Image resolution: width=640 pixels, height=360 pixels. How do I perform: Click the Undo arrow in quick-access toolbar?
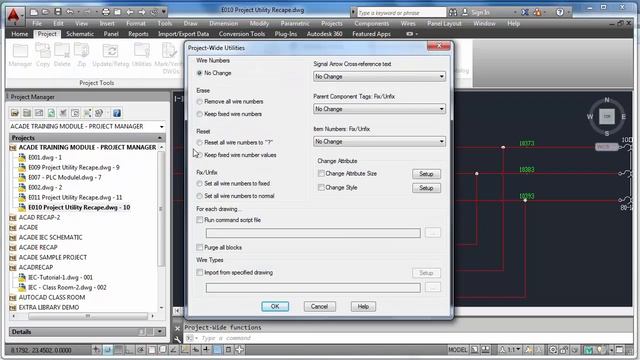pyautogui.click(x=69, y=12)
